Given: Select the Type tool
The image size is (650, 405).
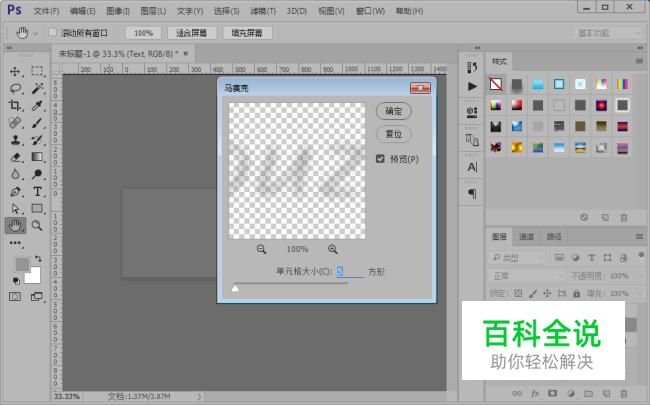Looking at the screenshot, I should coord(37,192).
